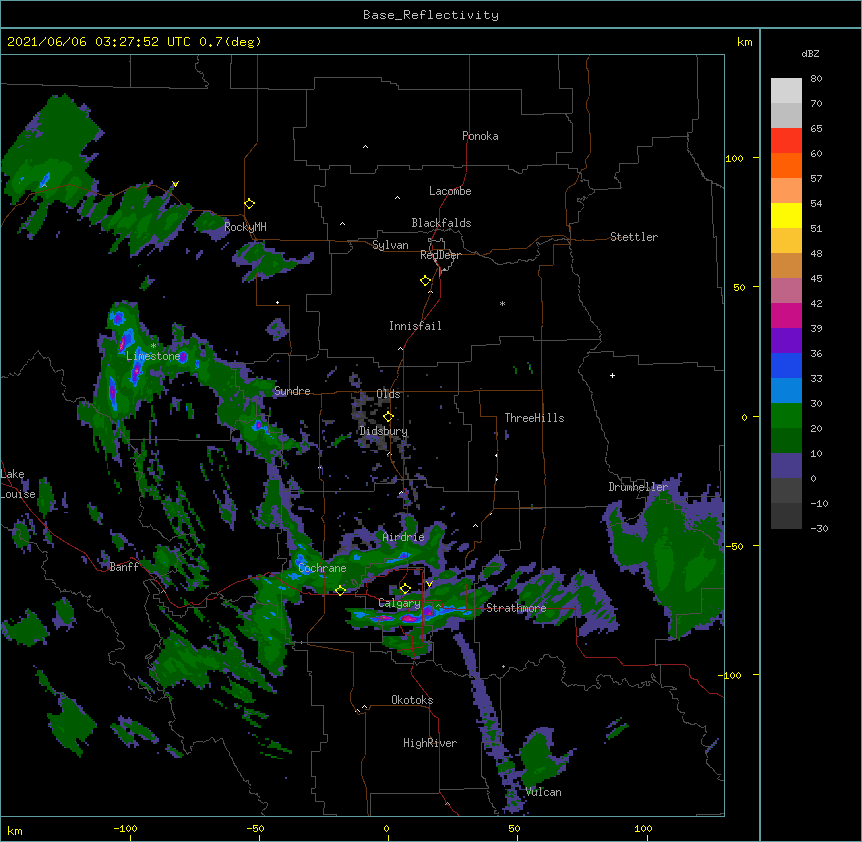Click the Calgary city label

tap(399, 603)
